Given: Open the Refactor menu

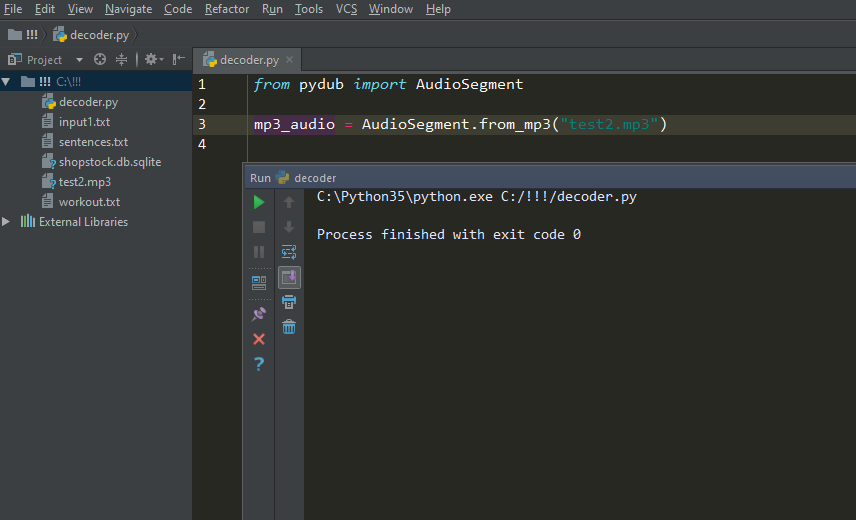Looking at the screenshot, I should click(227, 9).
